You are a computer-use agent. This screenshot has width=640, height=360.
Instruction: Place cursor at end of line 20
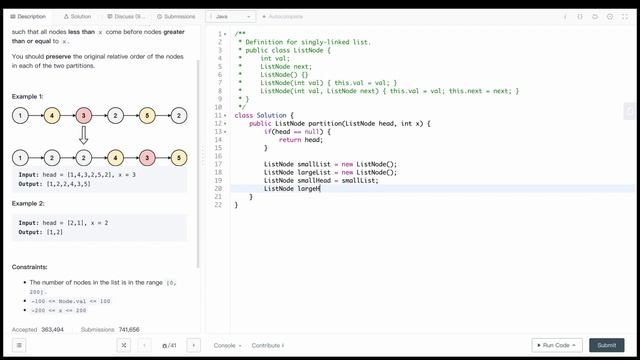pyautogui.click(x=321, y=189)
